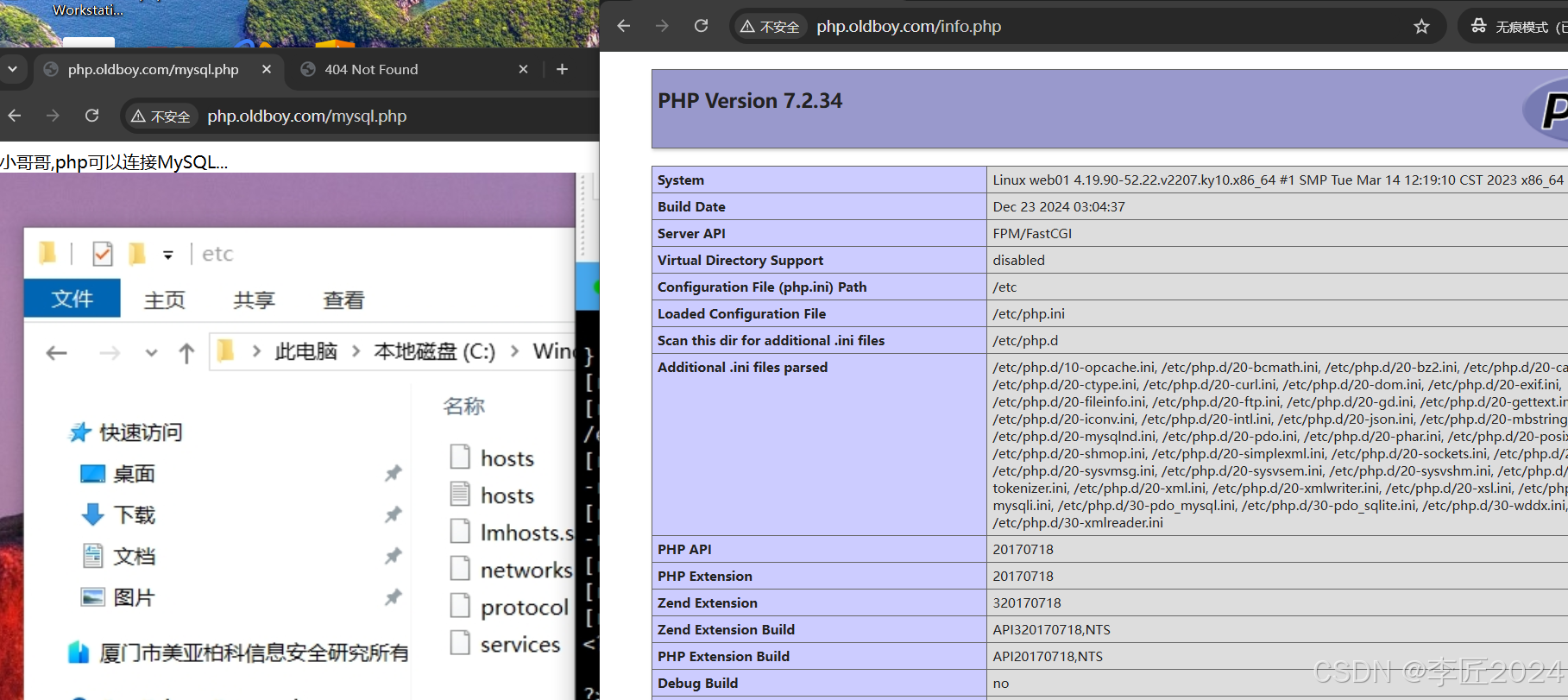Open the tab search dropdown arrow
This screenshot has height=700, width=1568.
[x=12, y=69]
